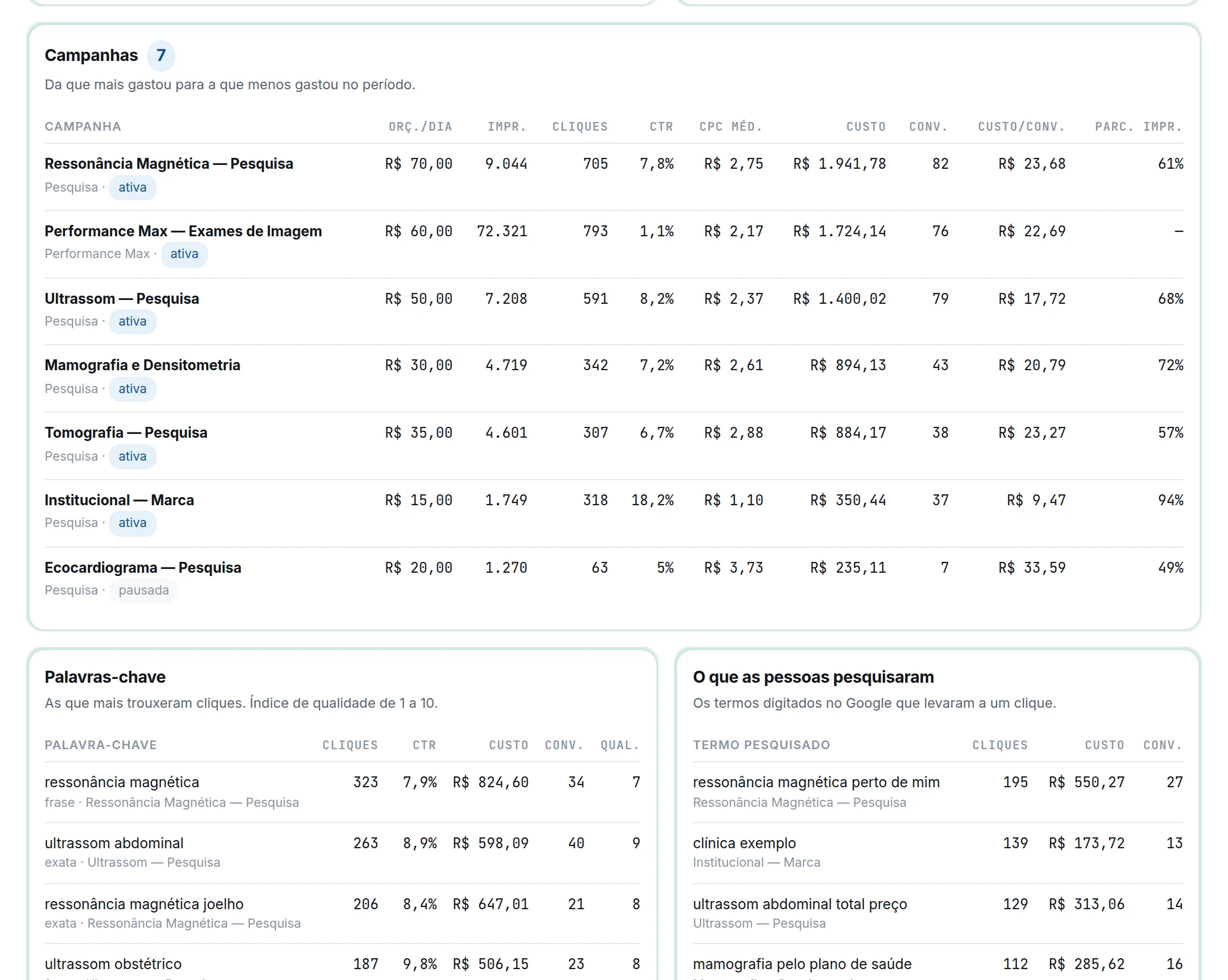Select cost per conversion R$ 33,59
The height and width of the screenshot is (980, 1228).
tap(1031, 567)
